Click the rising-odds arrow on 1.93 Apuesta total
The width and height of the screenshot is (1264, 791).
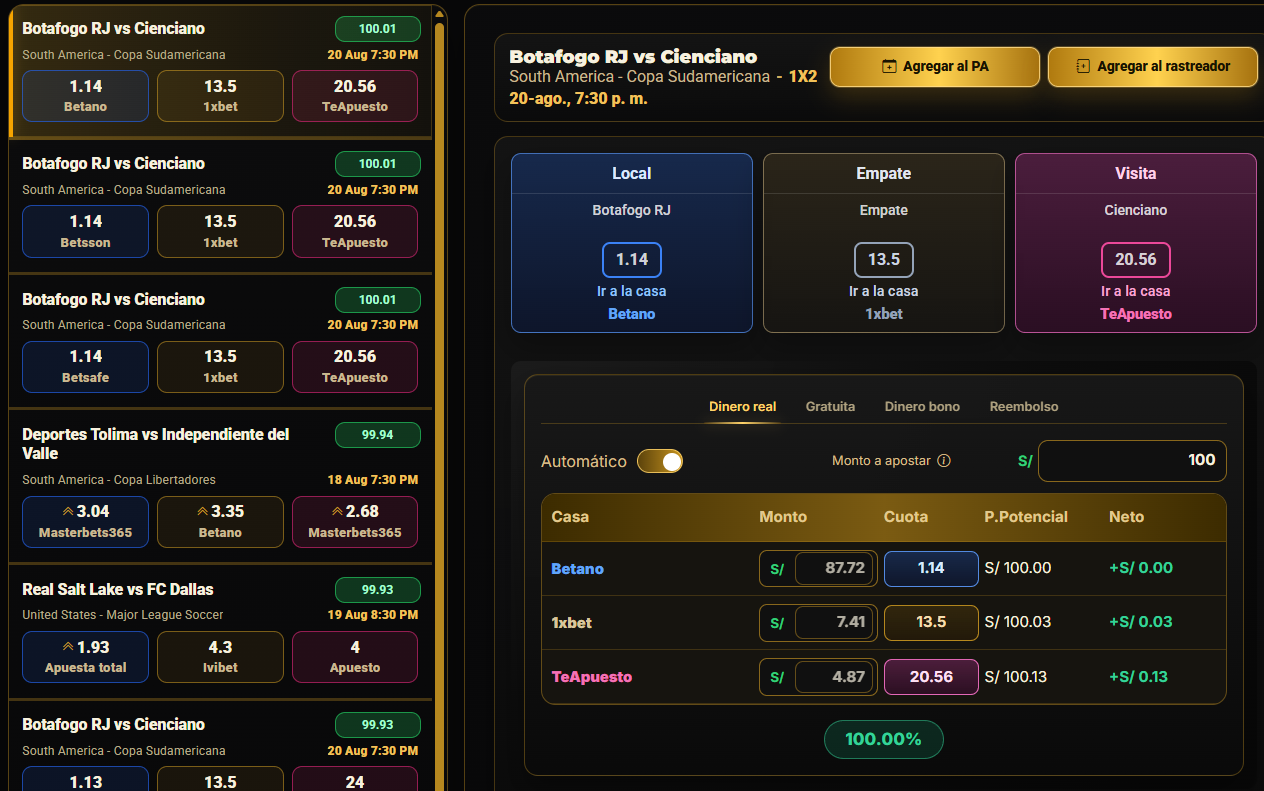click(68, 647)
